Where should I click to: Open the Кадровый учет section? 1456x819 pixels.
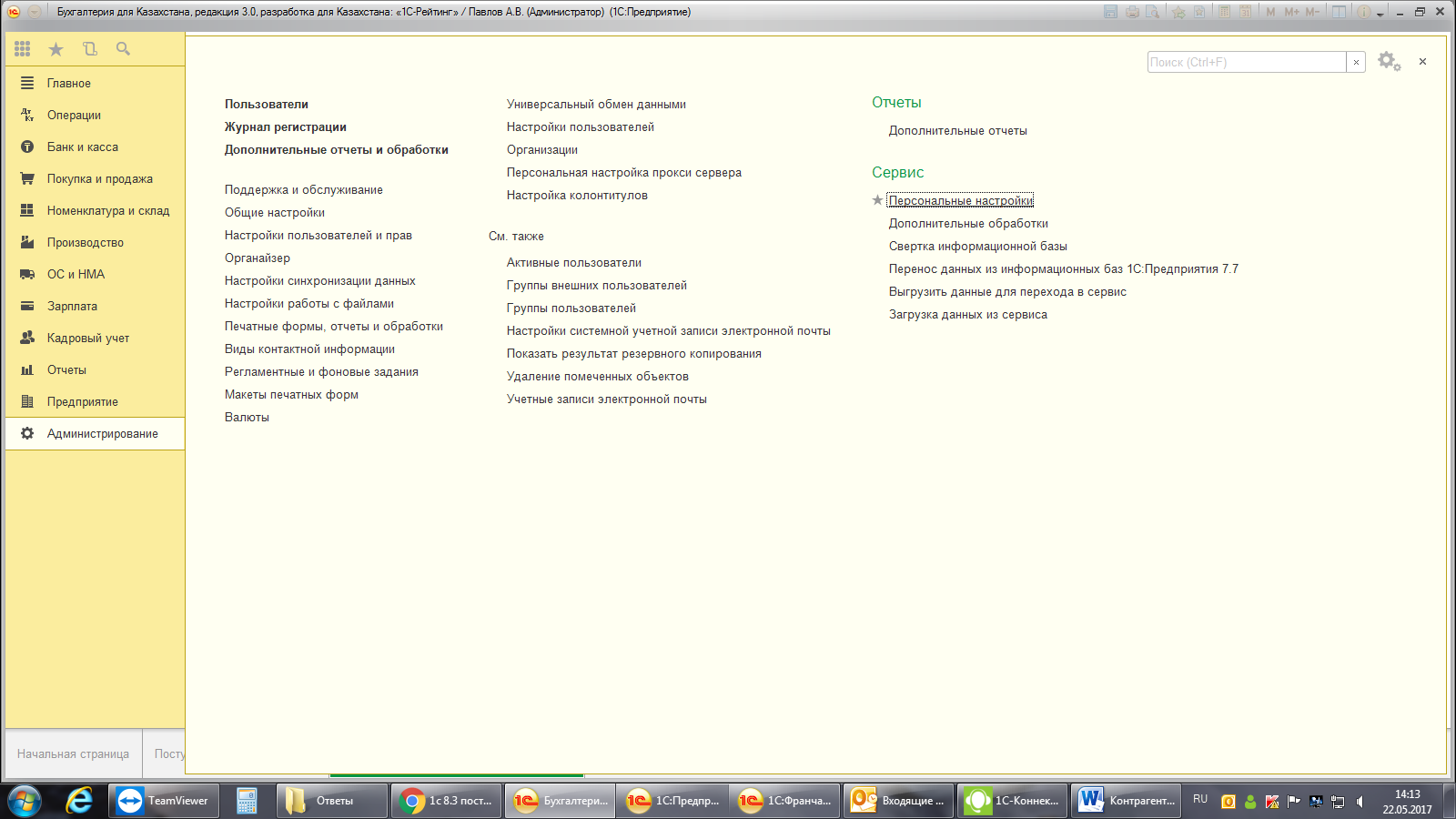95,338
